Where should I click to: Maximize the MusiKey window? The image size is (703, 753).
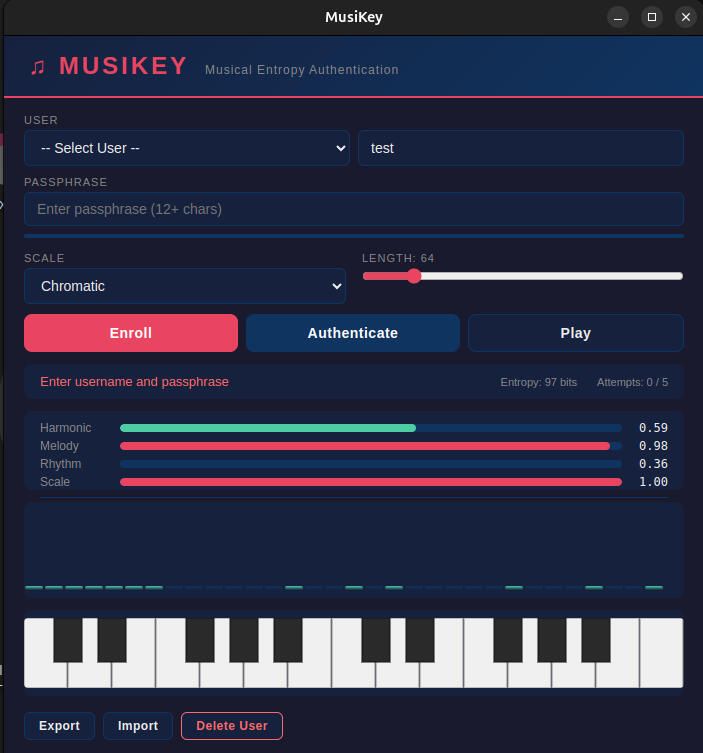[x=652, y=17]
